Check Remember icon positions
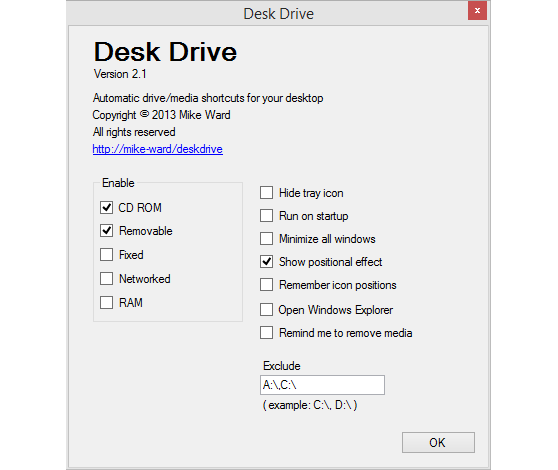The width and height of the screenshot is (558, 470). tap(267, 285)
